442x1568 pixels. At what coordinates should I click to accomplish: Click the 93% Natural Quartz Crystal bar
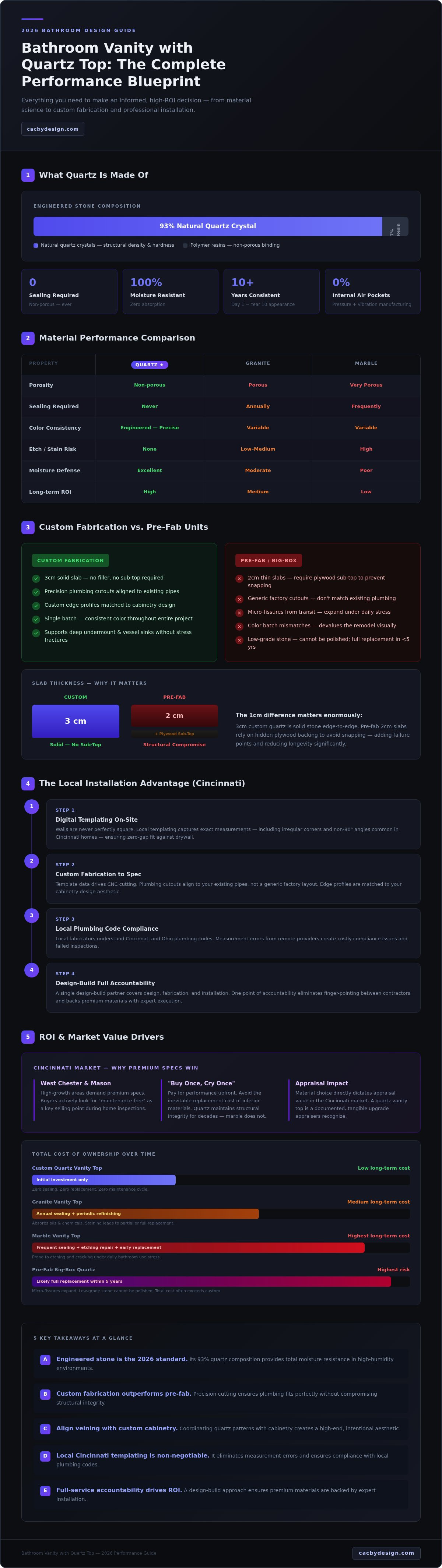tap(208, 226)
